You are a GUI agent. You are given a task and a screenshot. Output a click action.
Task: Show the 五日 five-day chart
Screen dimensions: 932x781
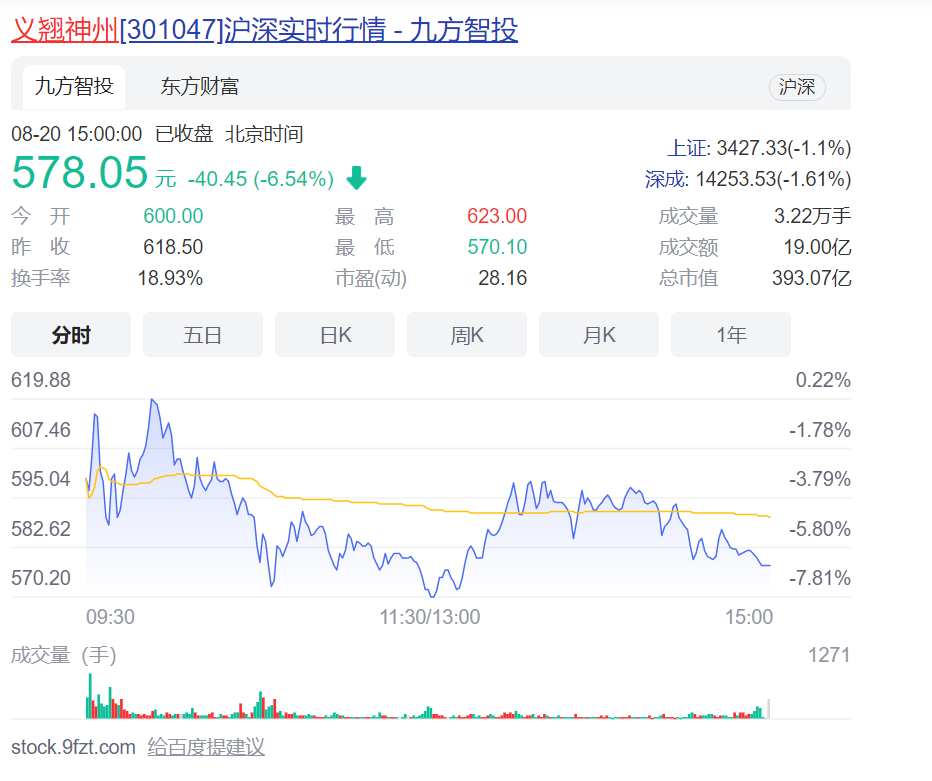[202, 335]
